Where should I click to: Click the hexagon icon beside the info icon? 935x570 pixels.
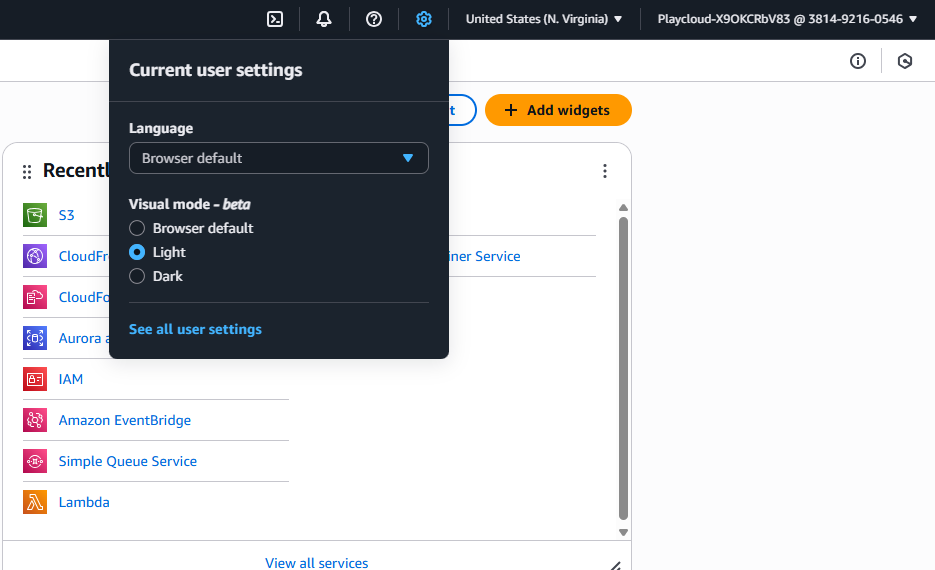(x=905, y=61)
